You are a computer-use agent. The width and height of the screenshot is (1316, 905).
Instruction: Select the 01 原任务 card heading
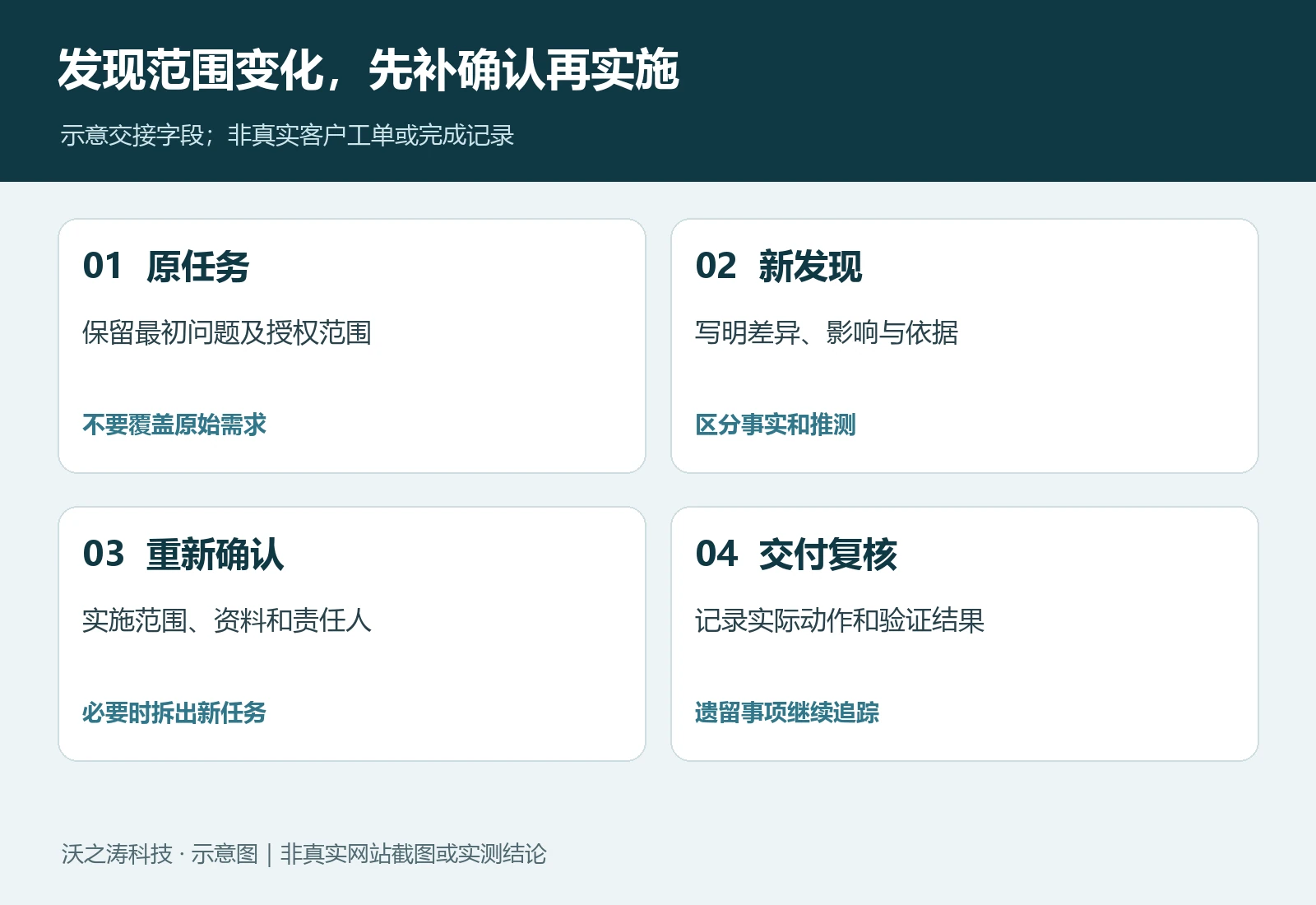tap(166, 267)
